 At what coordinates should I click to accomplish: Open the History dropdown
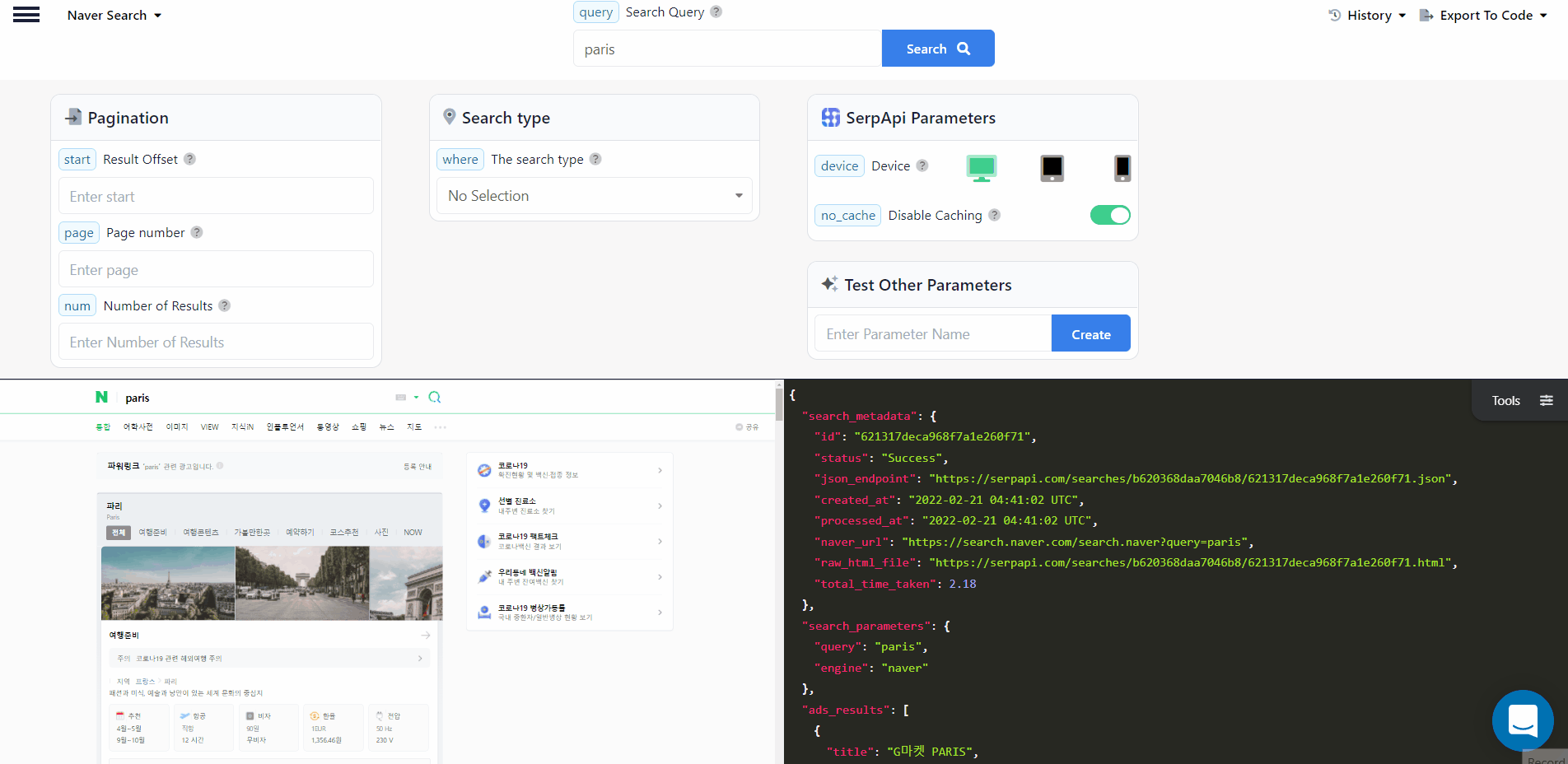1367,15
